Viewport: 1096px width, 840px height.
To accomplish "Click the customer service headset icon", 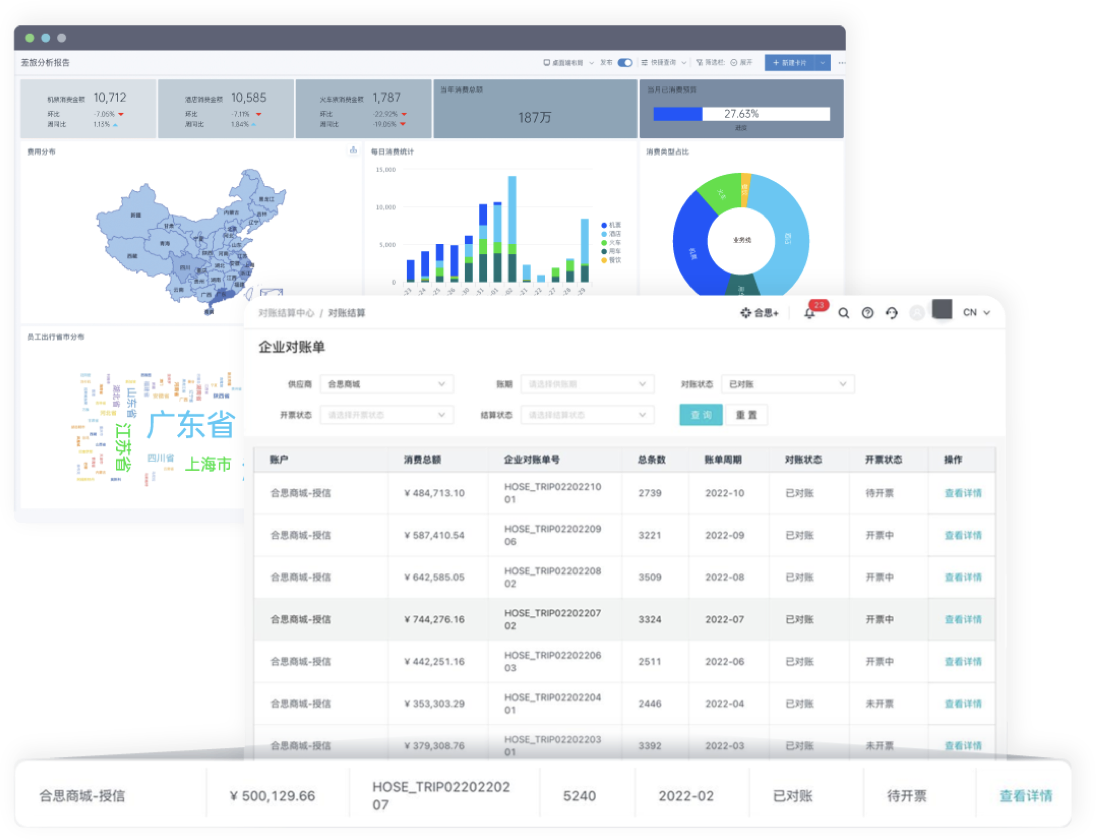I will (x=892, y=313).
